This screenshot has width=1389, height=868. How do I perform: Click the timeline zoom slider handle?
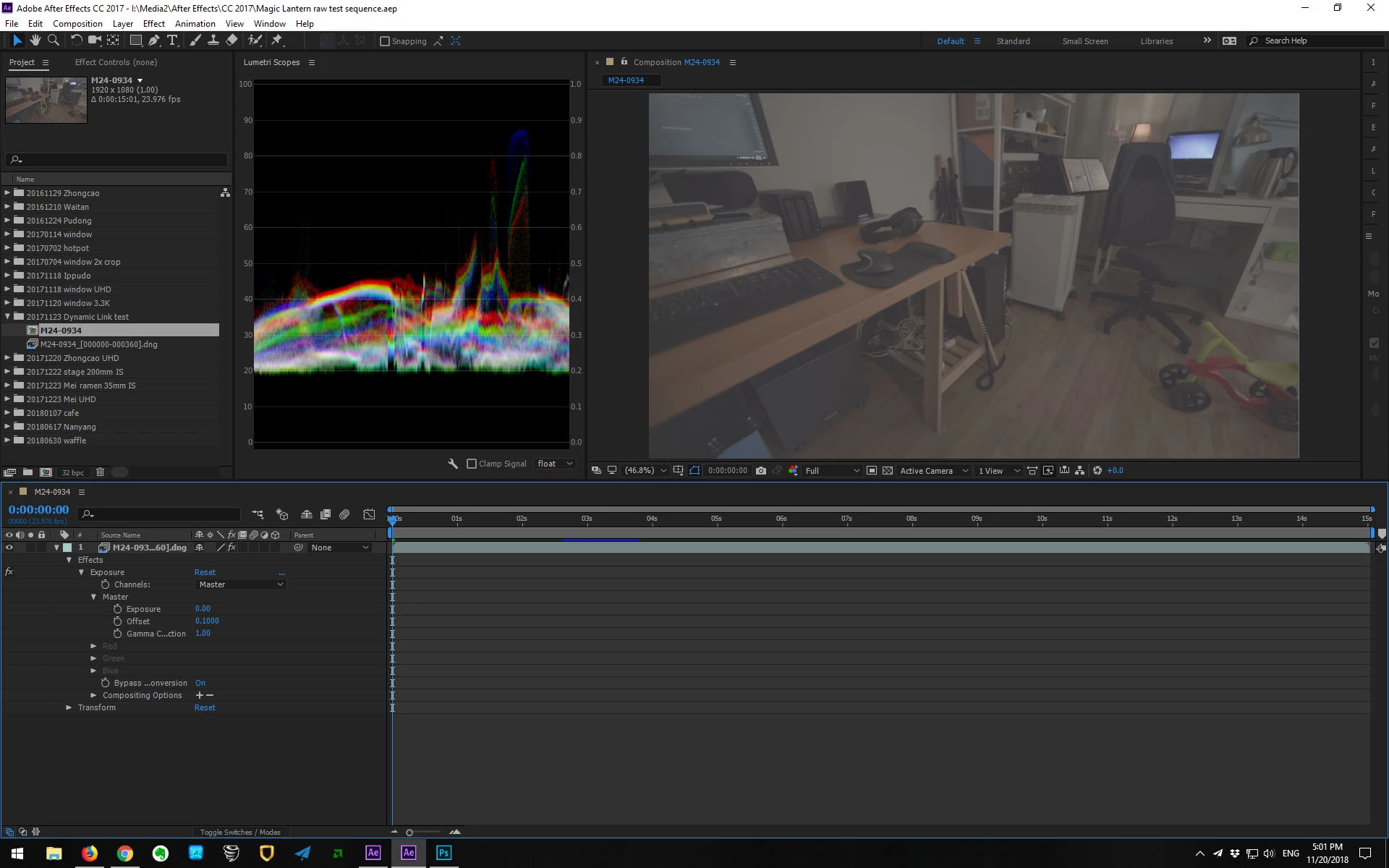409,833
